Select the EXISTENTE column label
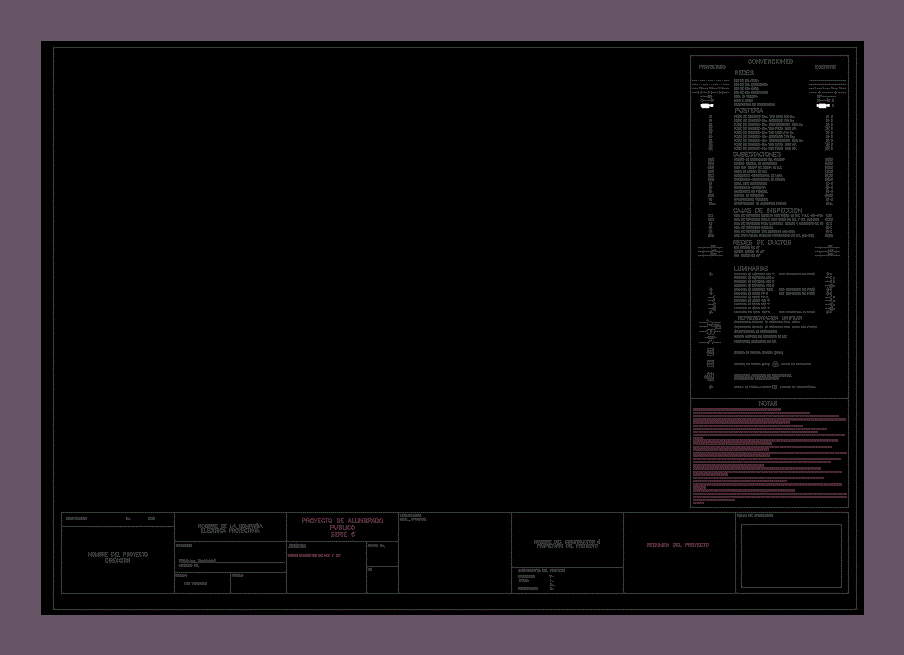This screenshot has height=655, width=904. click(825, 67)
